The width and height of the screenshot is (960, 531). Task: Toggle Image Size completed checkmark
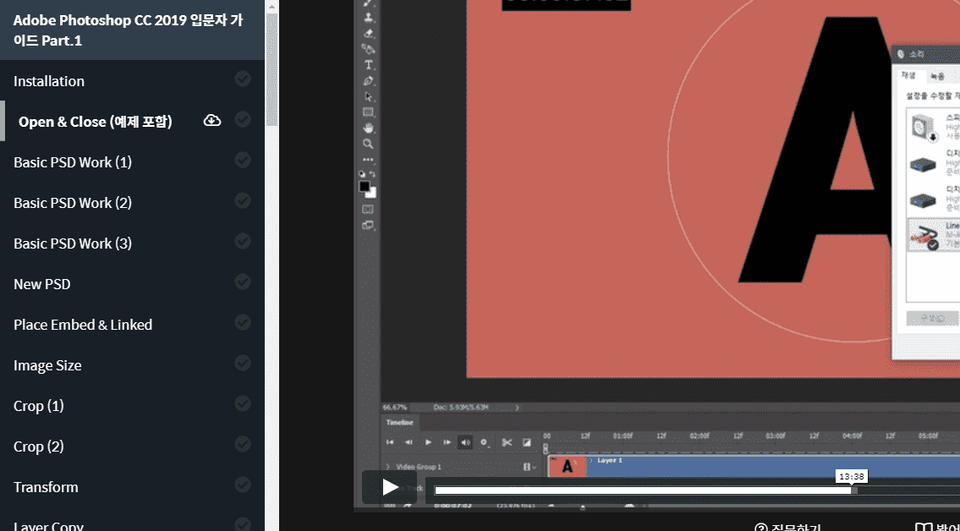[x=242, y=363]
